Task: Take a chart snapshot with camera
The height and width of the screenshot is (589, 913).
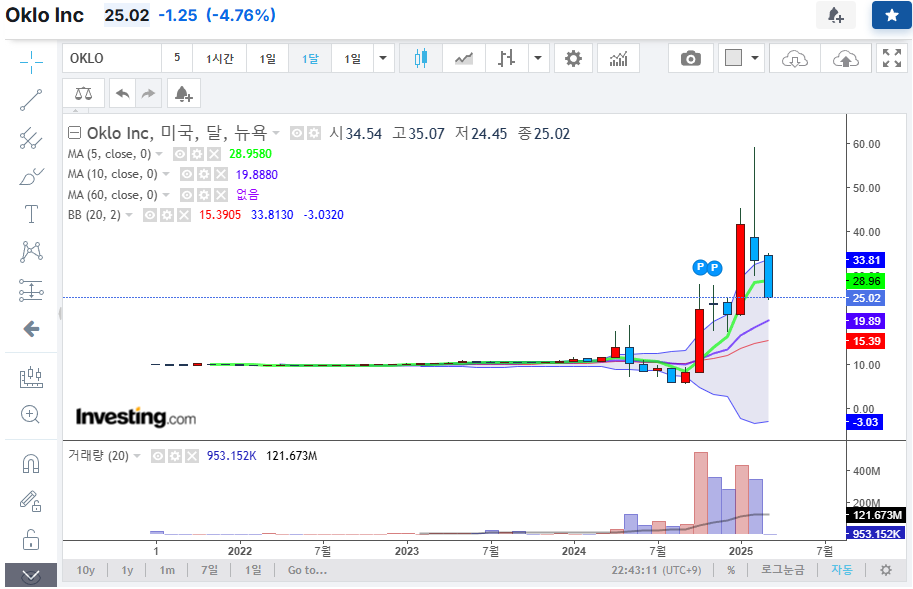Action: pyautogui.click(x=691, y=58)
